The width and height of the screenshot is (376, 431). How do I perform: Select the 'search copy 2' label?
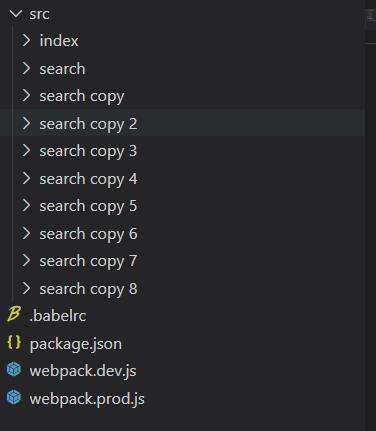pyautogui.click(x=88, y=124)
